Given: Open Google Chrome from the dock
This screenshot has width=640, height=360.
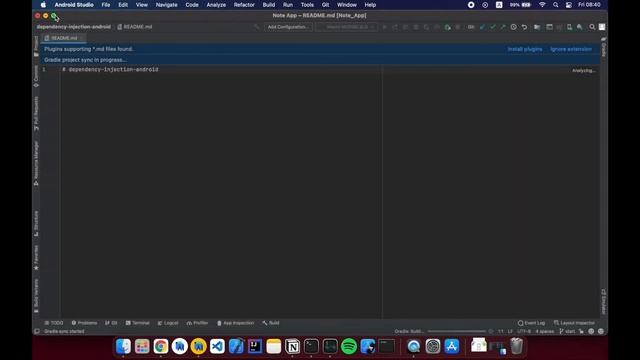Looking at the screenshot, I should tap(161, 346).
